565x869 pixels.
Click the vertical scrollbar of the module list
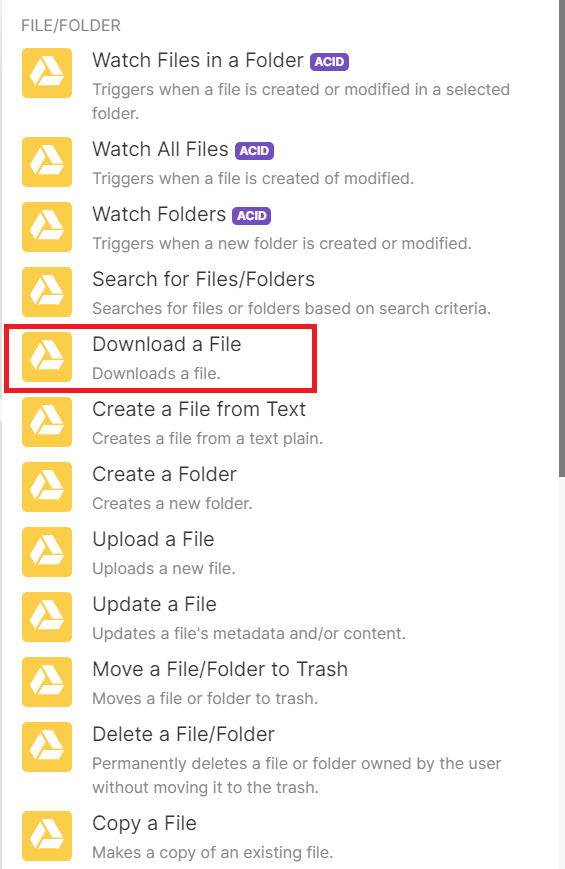coord(561,238)
